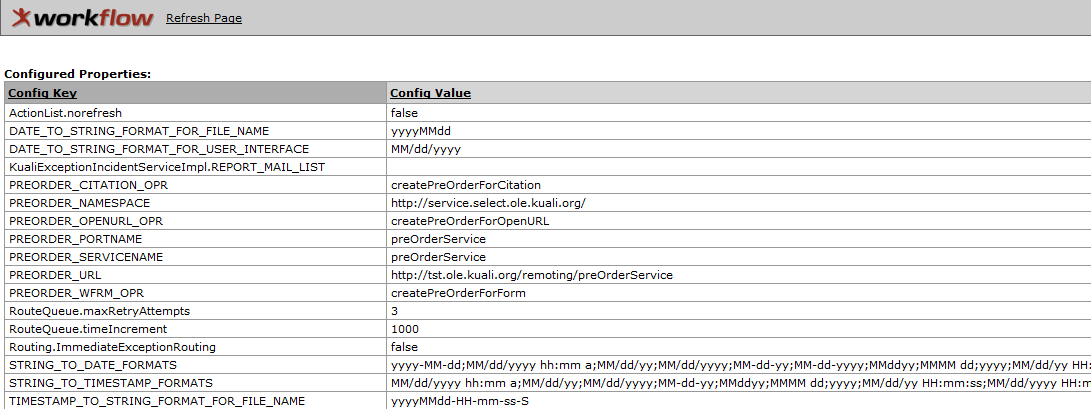Image resolution: width=1091 pixels, height=409 pixels.
Task: Sort by Config Value column header
Action: point(430,93)
